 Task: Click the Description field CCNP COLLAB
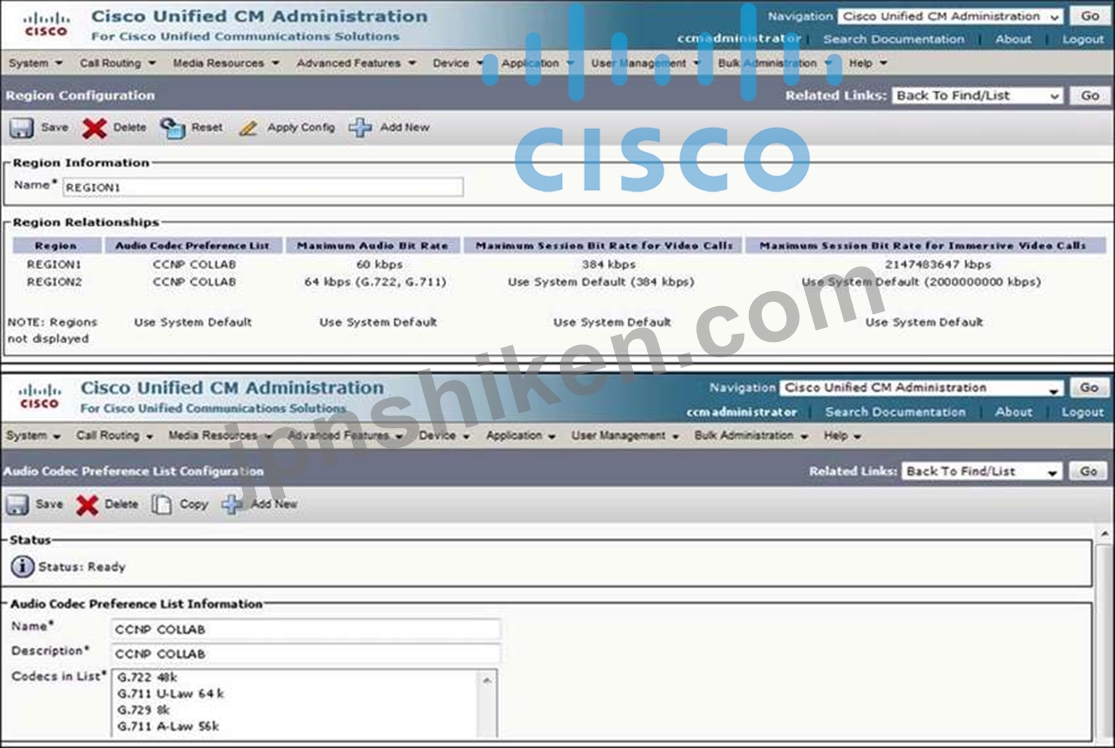[306, 653]
